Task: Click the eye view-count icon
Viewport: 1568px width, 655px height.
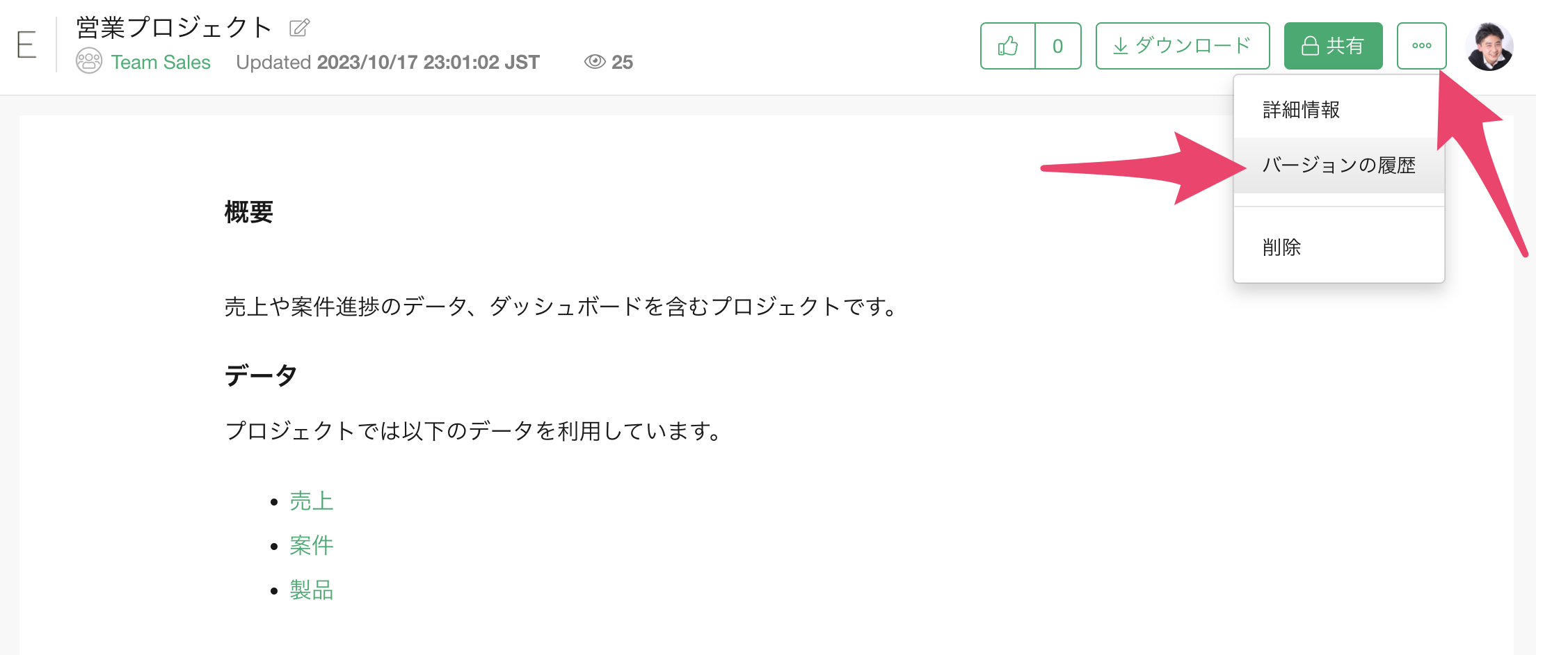Action: (595, 62)
